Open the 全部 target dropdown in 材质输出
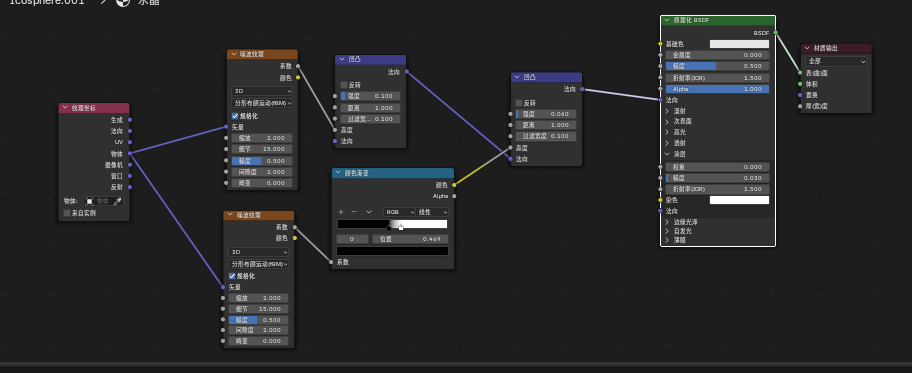 coord(836,61)
